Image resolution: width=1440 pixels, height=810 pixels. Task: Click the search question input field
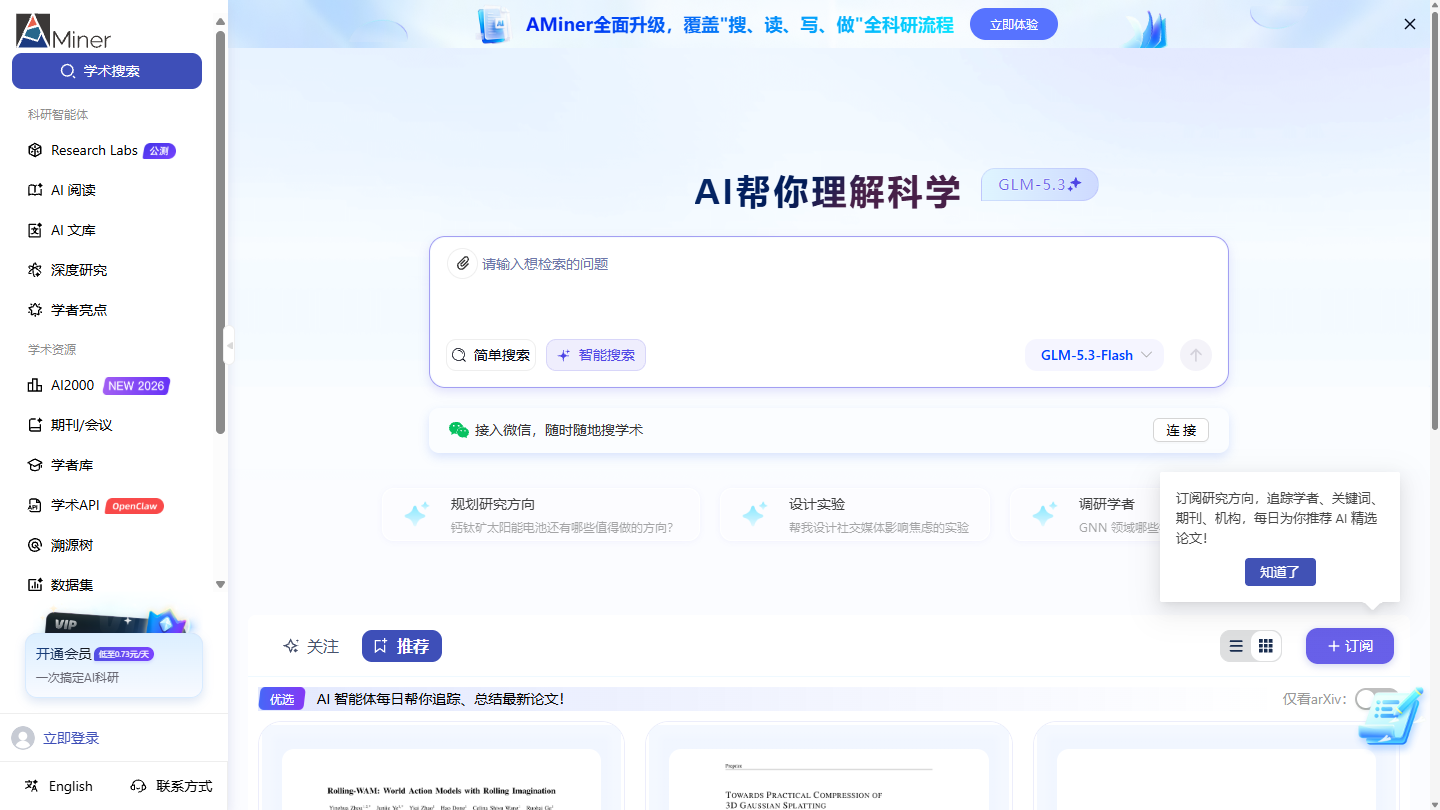coord(829,264)
